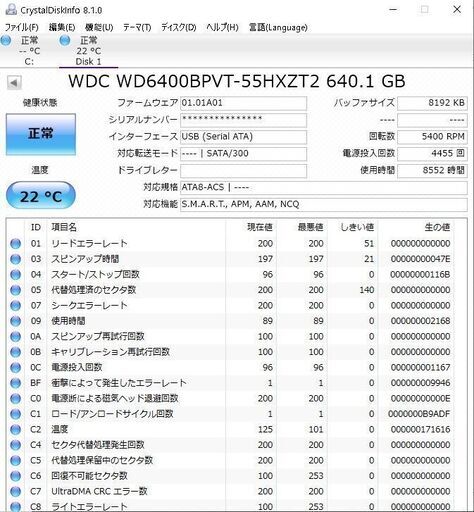Click the 回転数 value 5400 RPM

click(x=432, y=137)
